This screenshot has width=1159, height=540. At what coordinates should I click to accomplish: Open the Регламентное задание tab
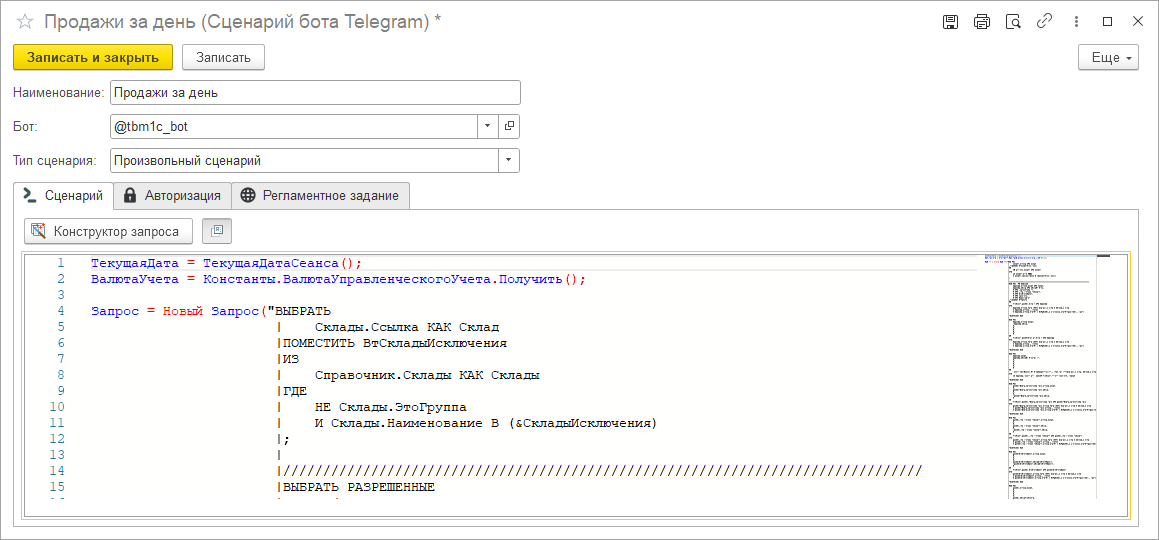321,196
